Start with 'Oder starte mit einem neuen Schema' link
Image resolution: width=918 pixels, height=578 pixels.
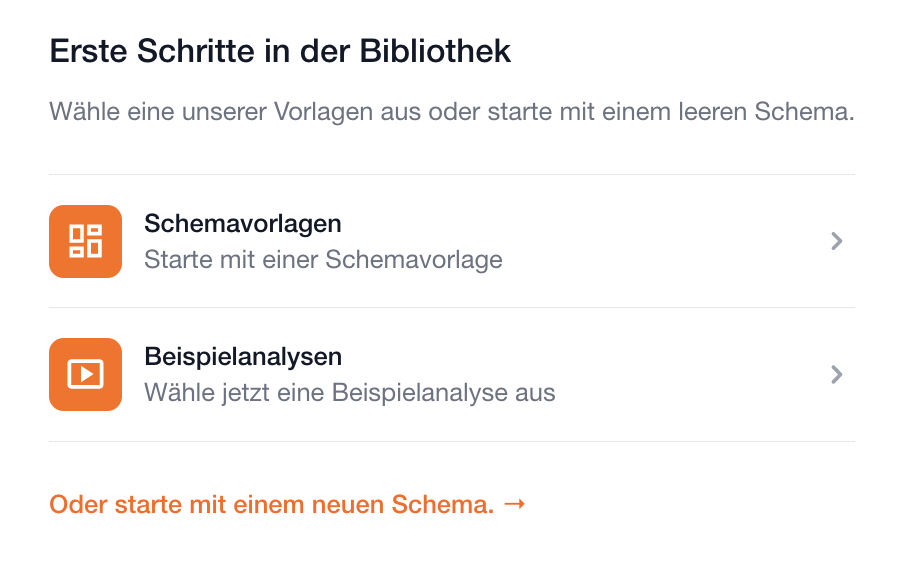point(272,505)
